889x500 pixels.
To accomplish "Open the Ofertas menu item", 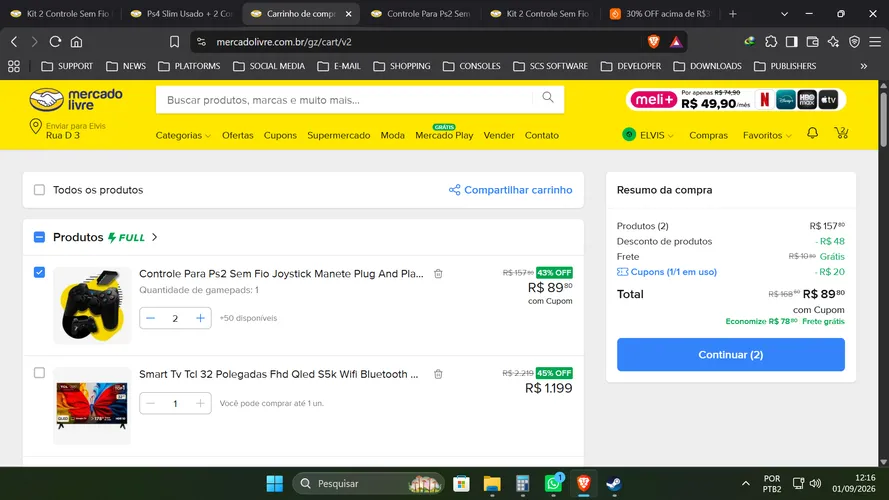I will click(238, 135).
